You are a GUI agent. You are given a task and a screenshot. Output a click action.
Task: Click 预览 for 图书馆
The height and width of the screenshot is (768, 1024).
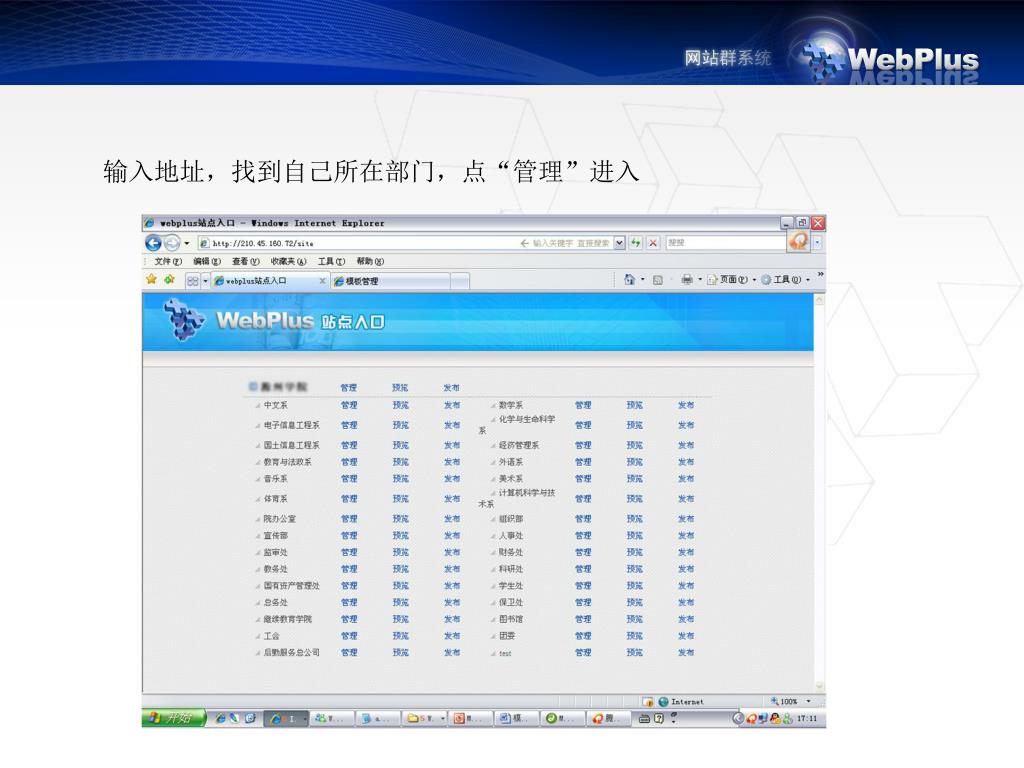coord(635,619)
